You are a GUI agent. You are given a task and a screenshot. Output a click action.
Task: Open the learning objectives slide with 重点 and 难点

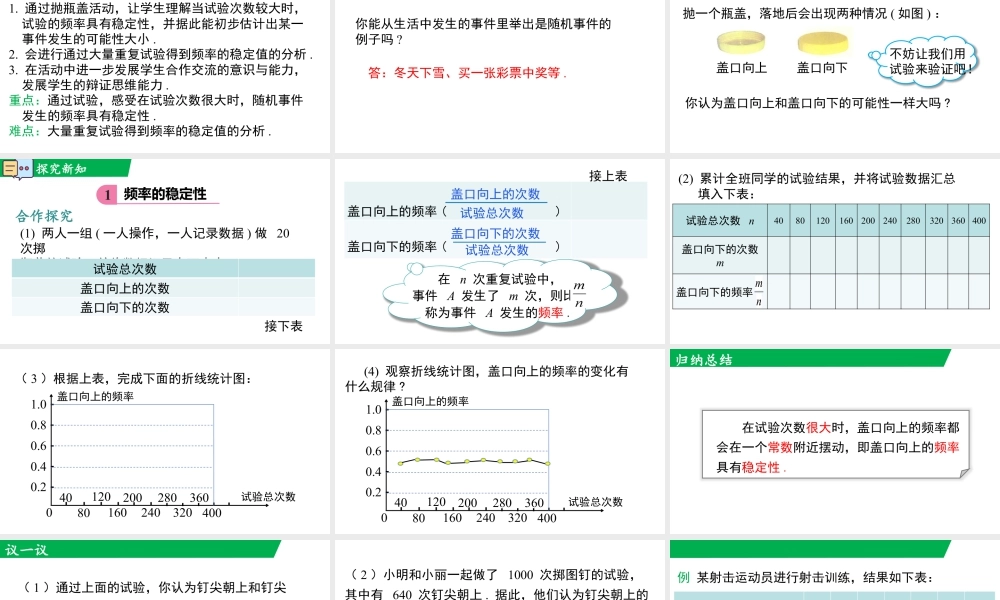point(165,75)
